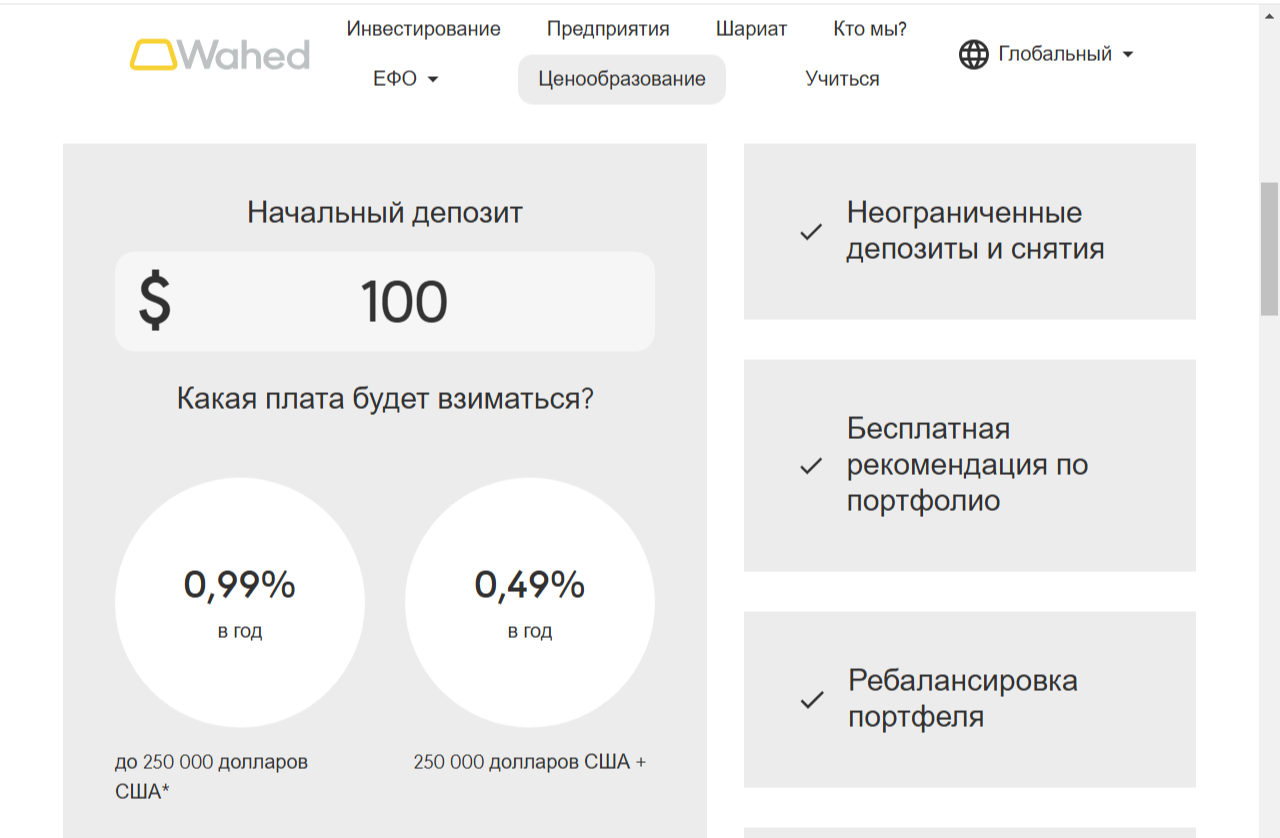Expand the ЕФО dropdown menu
1280x838 pixels.
click(x=406, y=79)
